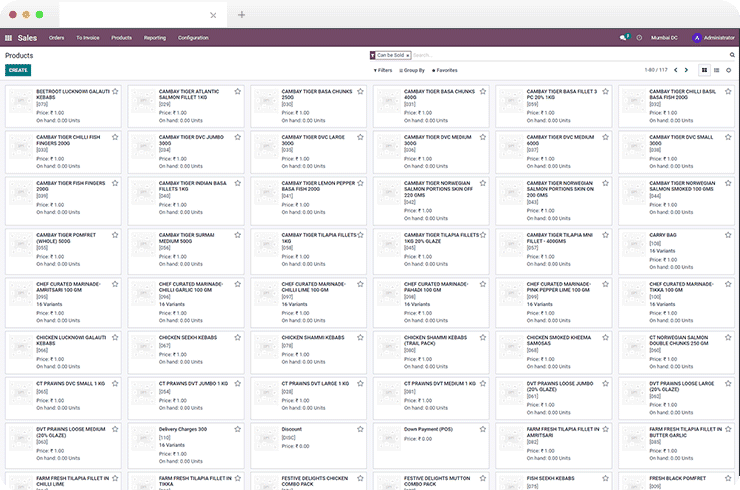Click the Chicken Lucknowi Galauti Kebabs thumbnail
This screenshot has height=490, width=740.
coord(21,347)
